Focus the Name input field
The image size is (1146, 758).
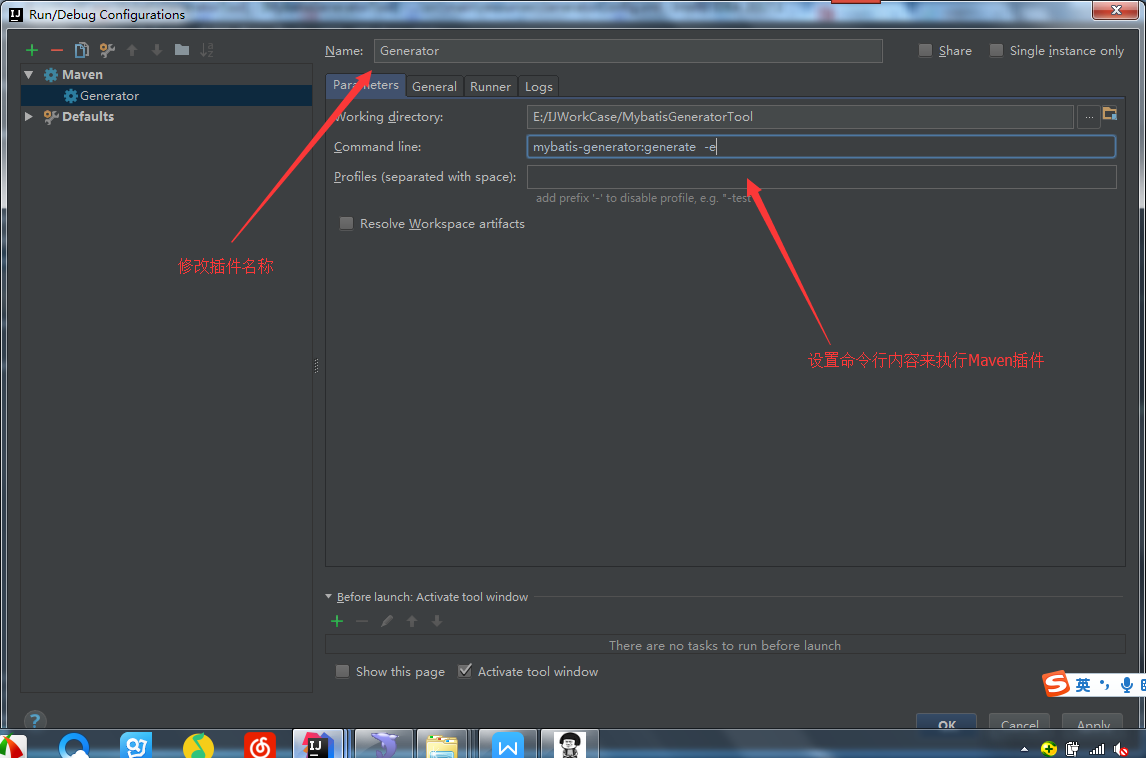point(628,50)
